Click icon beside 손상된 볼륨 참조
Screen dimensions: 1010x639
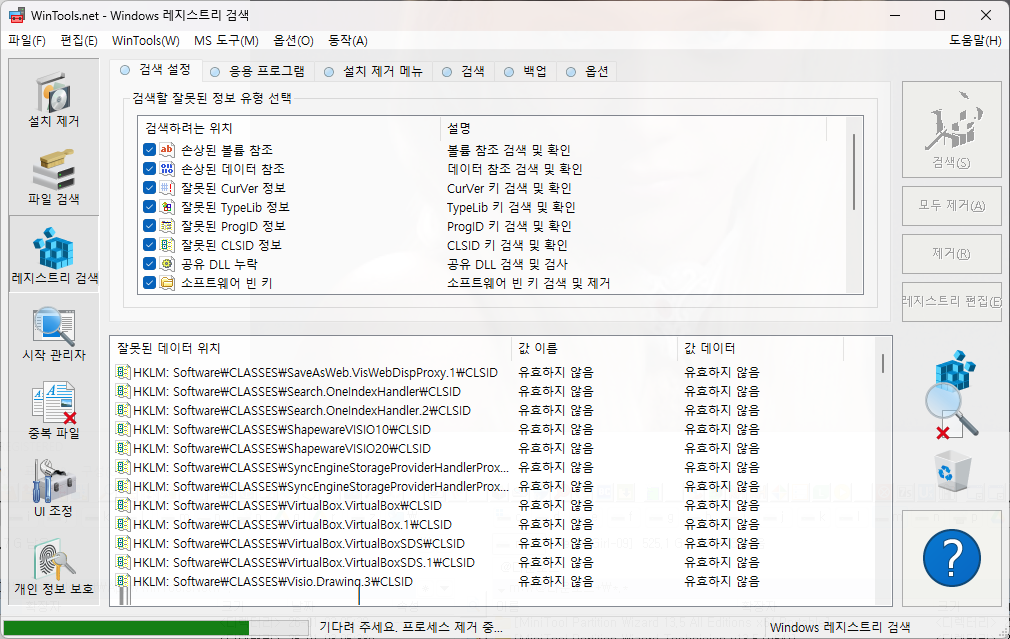[x=167, y=149]
